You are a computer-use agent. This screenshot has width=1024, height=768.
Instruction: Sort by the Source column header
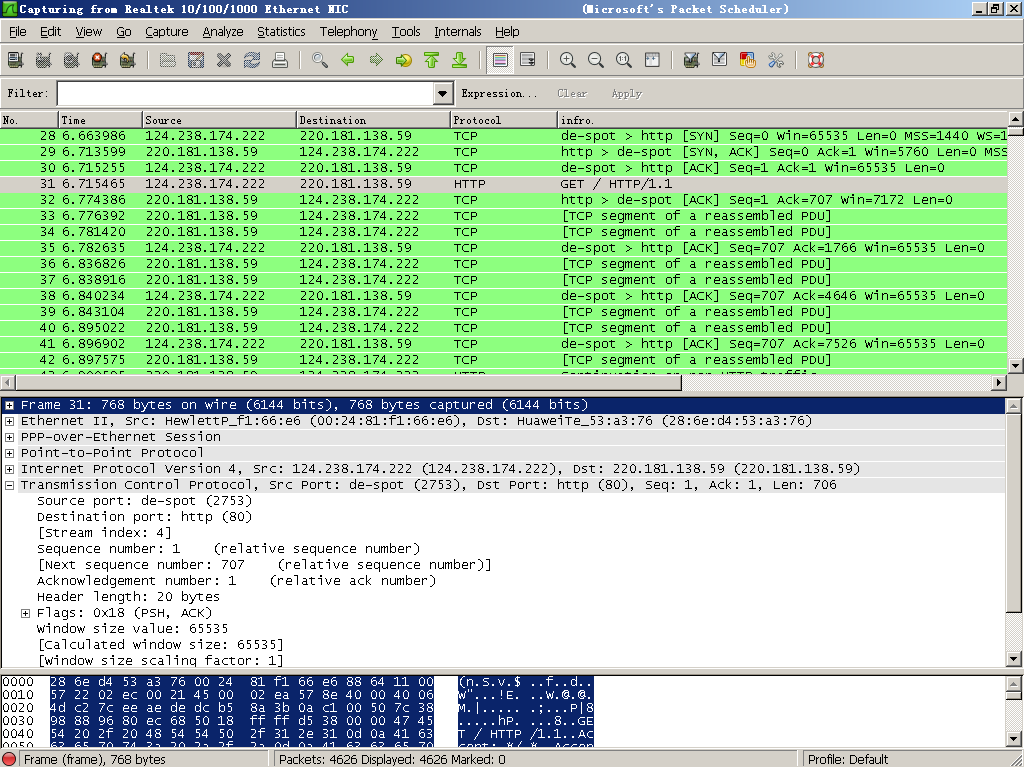219,120
